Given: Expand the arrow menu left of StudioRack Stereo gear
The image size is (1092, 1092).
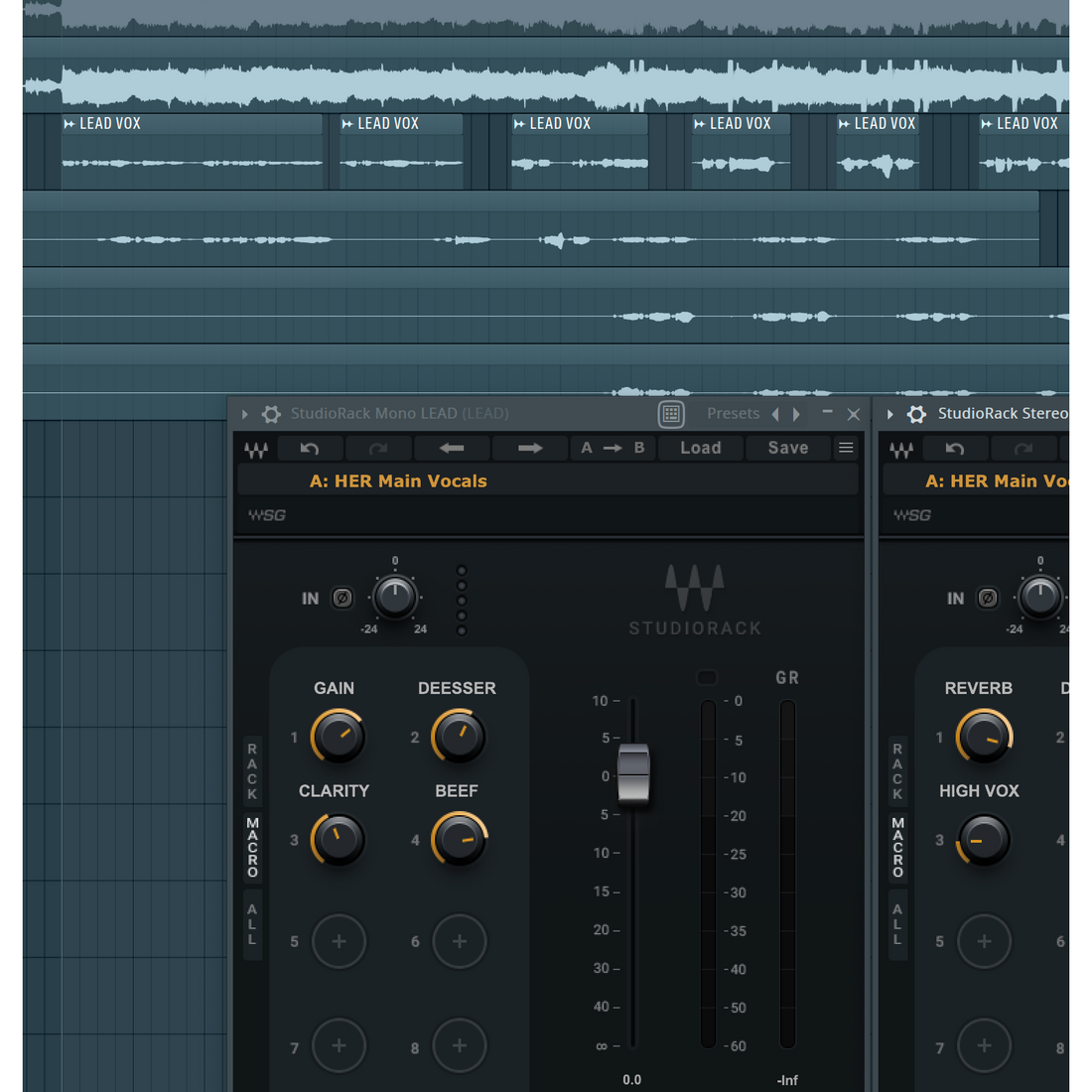Looking at the screenshot, I should click(x=890, y=414).
